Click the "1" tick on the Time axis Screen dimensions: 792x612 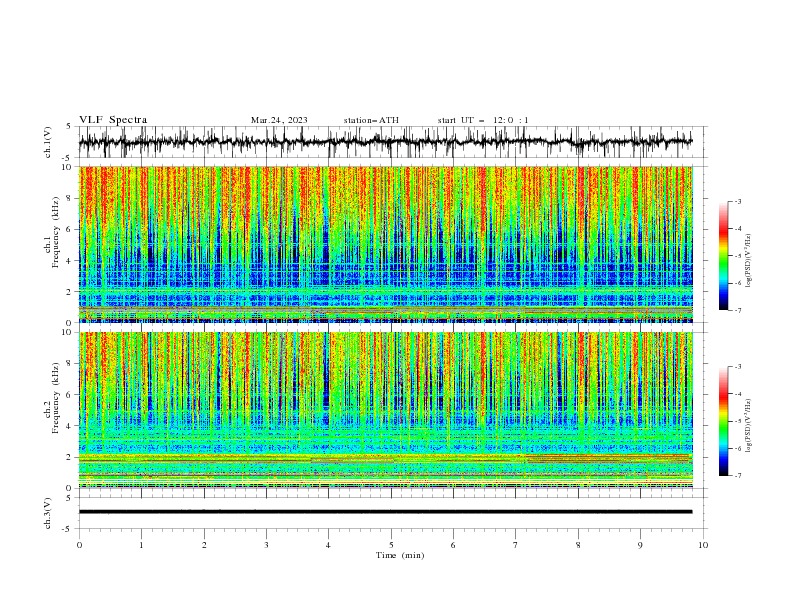(x=142, y=545)
